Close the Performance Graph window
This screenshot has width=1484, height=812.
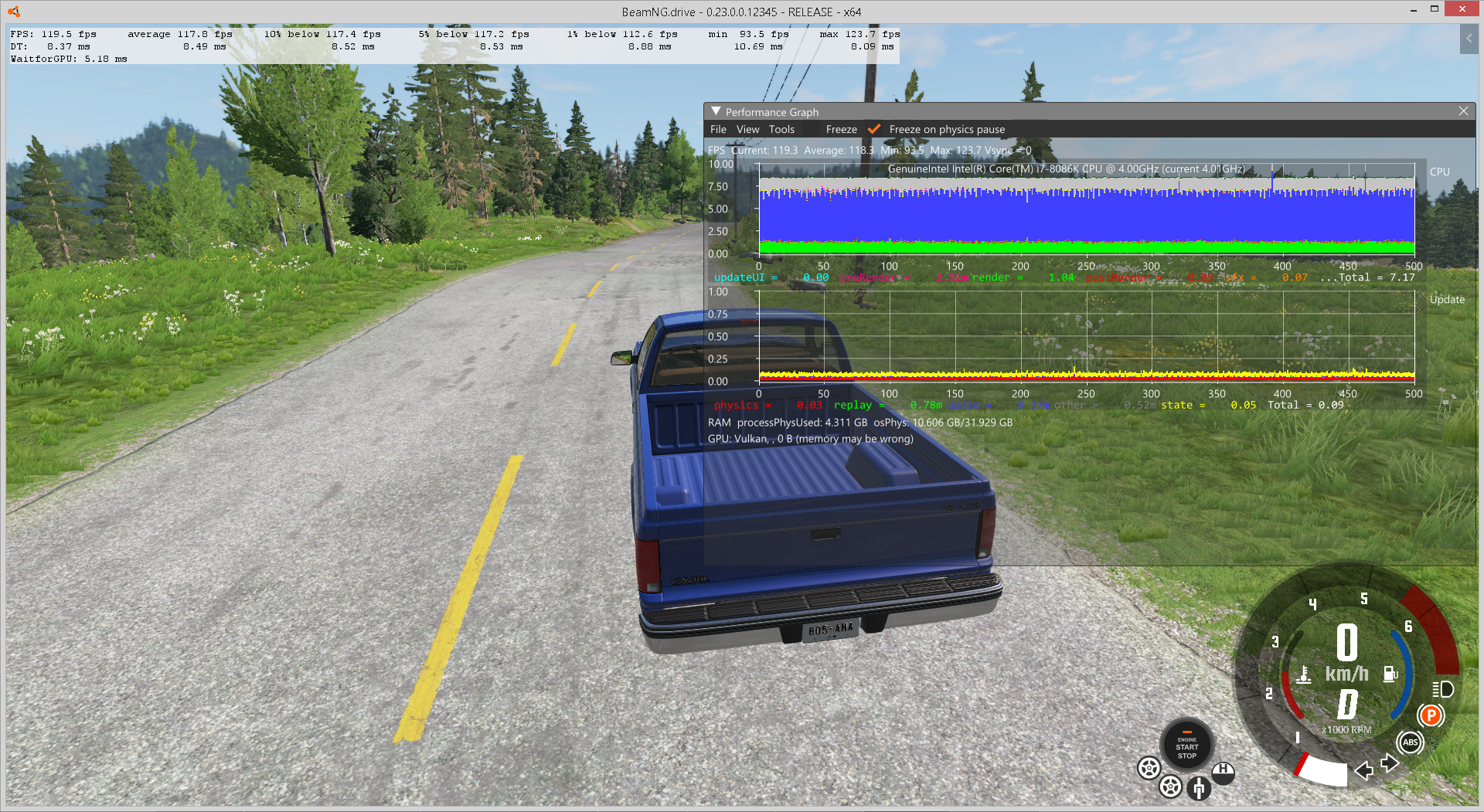pos(1463,111)
